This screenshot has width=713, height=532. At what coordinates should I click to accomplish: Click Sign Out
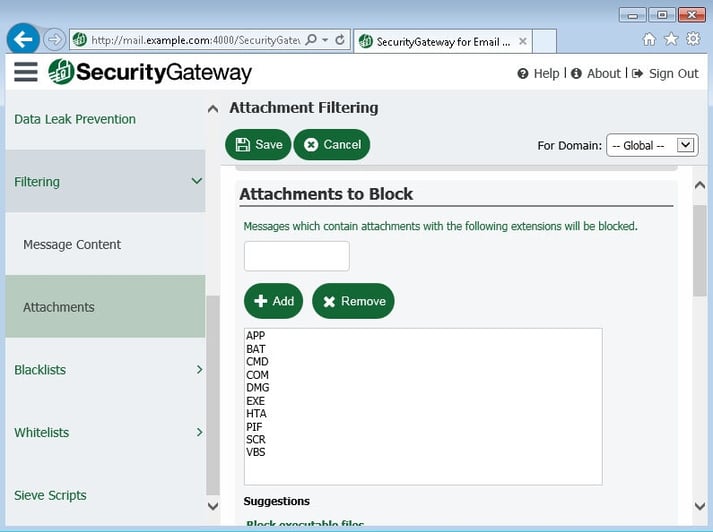(665, 73)
